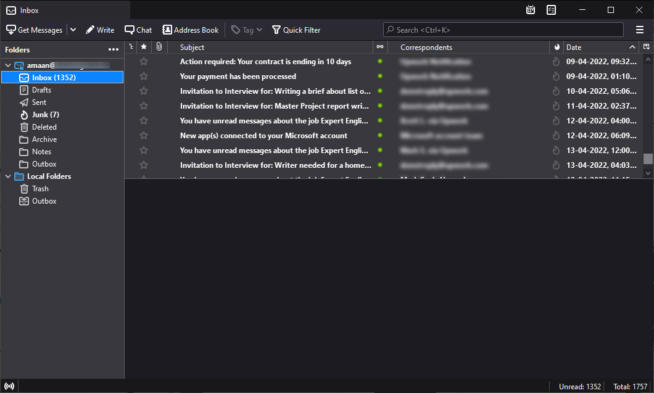Screen dimensions: 654x393
Task: Star the 13-04-2022 12:00 unread messages email
Action: point(144,151)
